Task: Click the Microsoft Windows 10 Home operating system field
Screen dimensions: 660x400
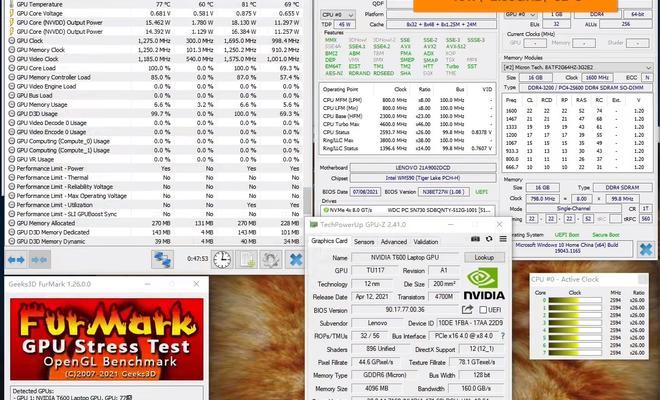Action: pyautogui.click(x=572, y=248)
